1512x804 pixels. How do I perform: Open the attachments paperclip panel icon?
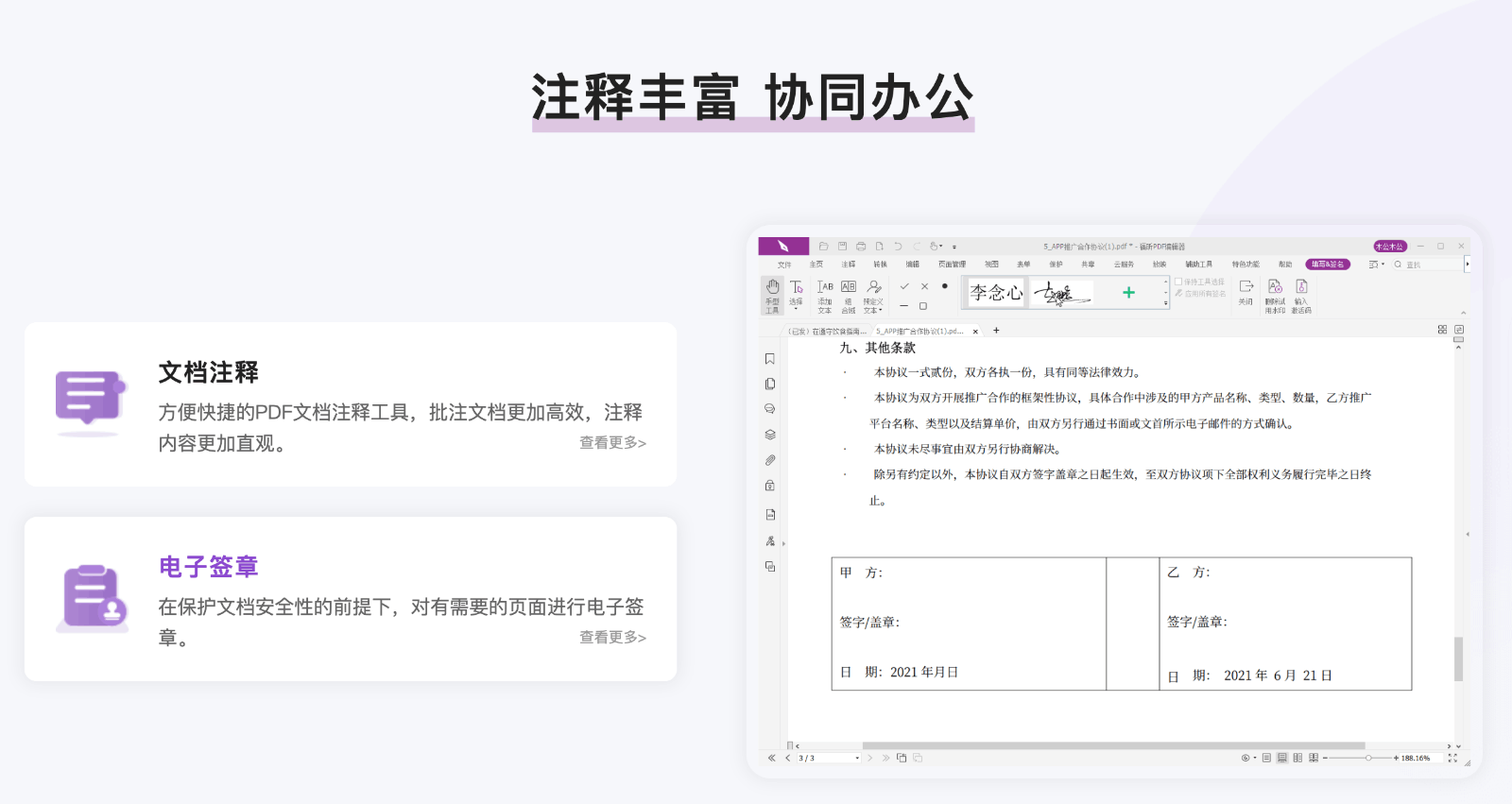point(770,460)
